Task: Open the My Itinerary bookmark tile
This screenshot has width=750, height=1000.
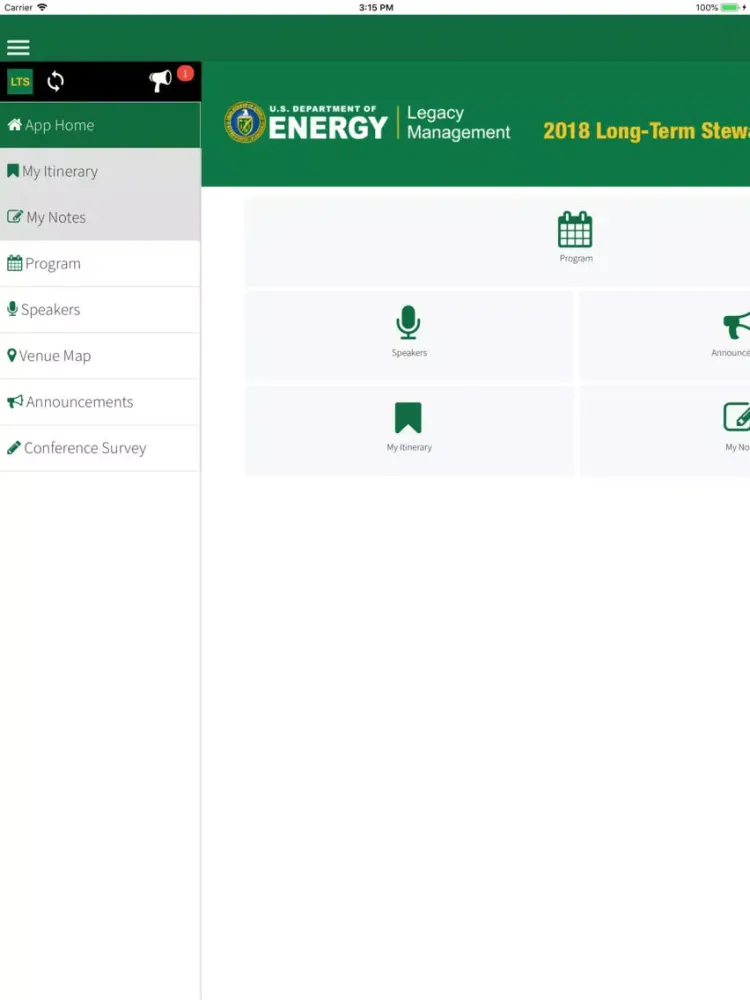Action: pos(408,427)
